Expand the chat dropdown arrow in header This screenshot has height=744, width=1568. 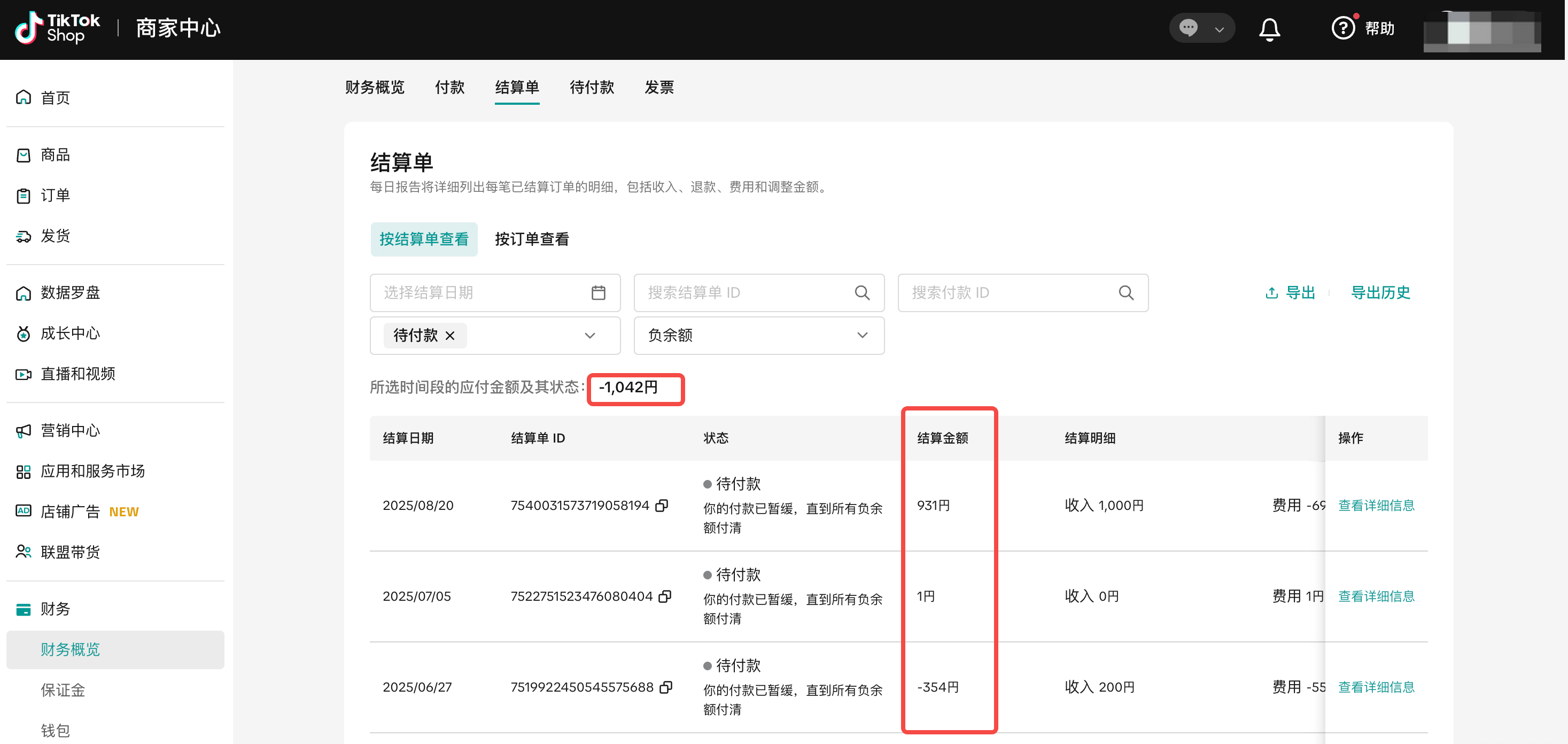point(1218,29)
